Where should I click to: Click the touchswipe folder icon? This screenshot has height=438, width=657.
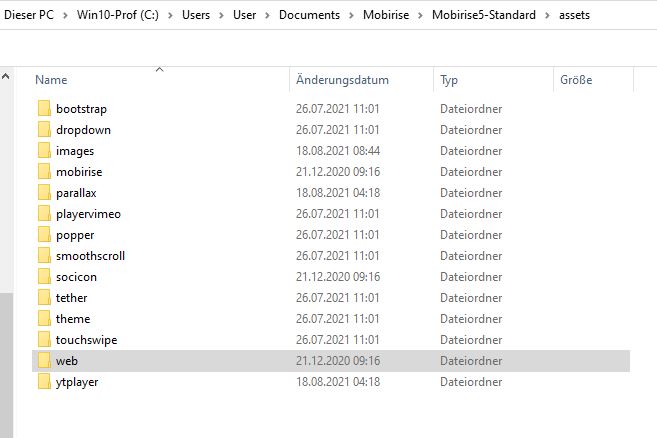pos(44,339)
